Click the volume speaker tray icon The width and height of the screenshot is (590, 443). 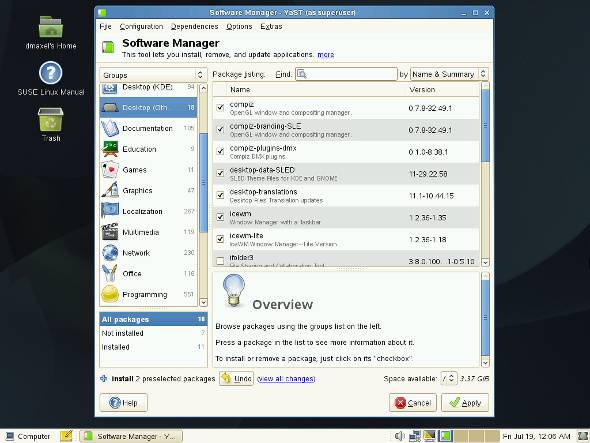coord(399,436)
